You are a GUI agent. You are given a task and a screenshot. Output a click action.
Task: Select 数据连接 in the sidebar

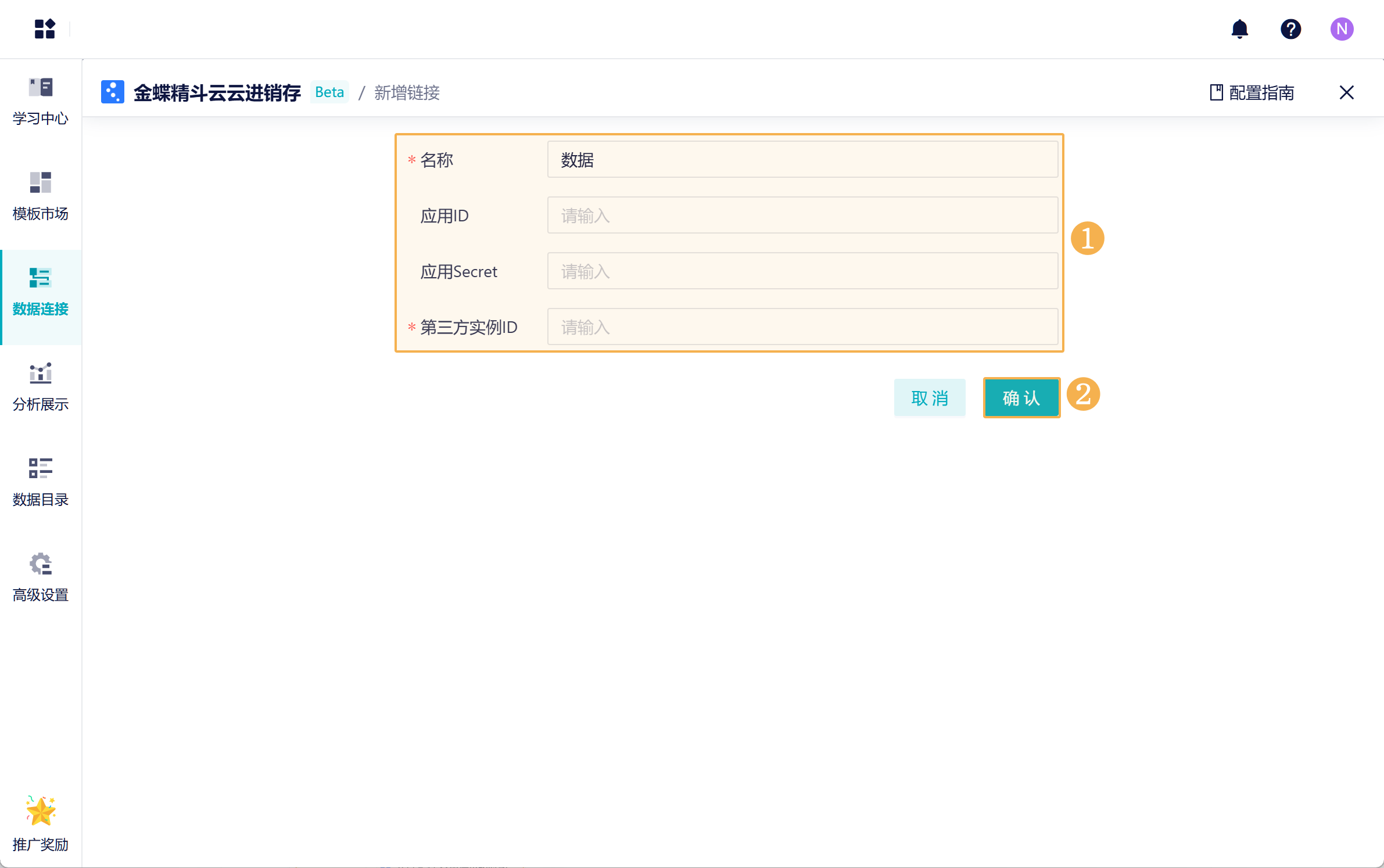(41, 292)
